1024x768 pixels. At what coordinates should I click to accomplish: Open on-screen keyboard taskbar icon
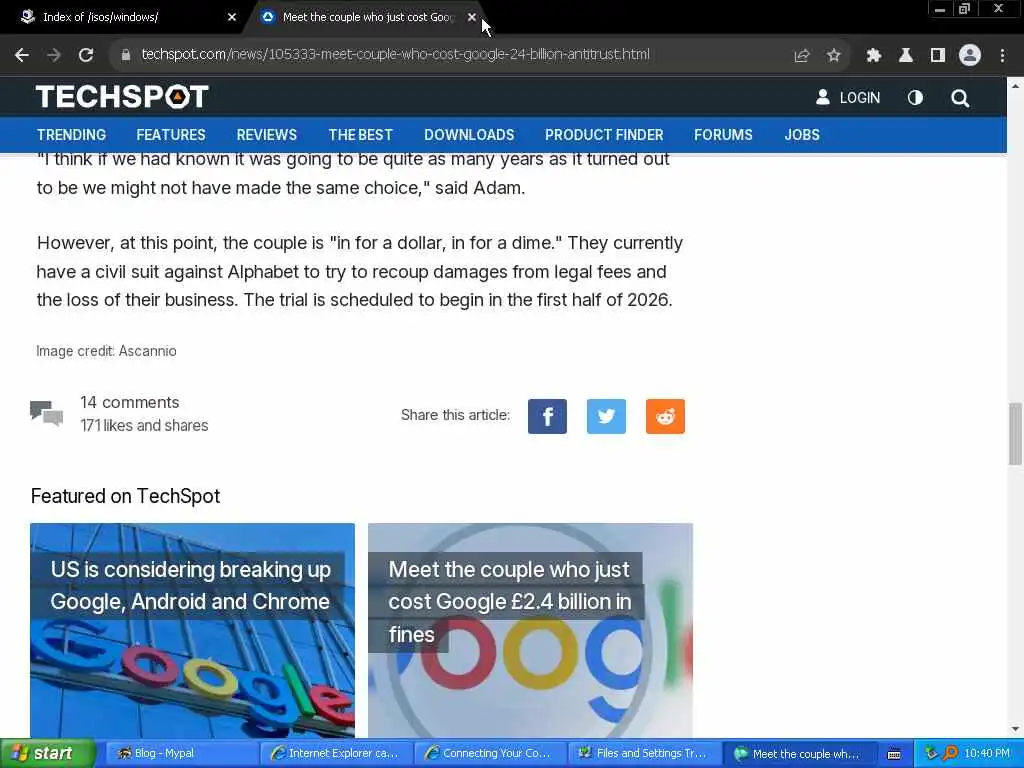[x=894, y=754]
